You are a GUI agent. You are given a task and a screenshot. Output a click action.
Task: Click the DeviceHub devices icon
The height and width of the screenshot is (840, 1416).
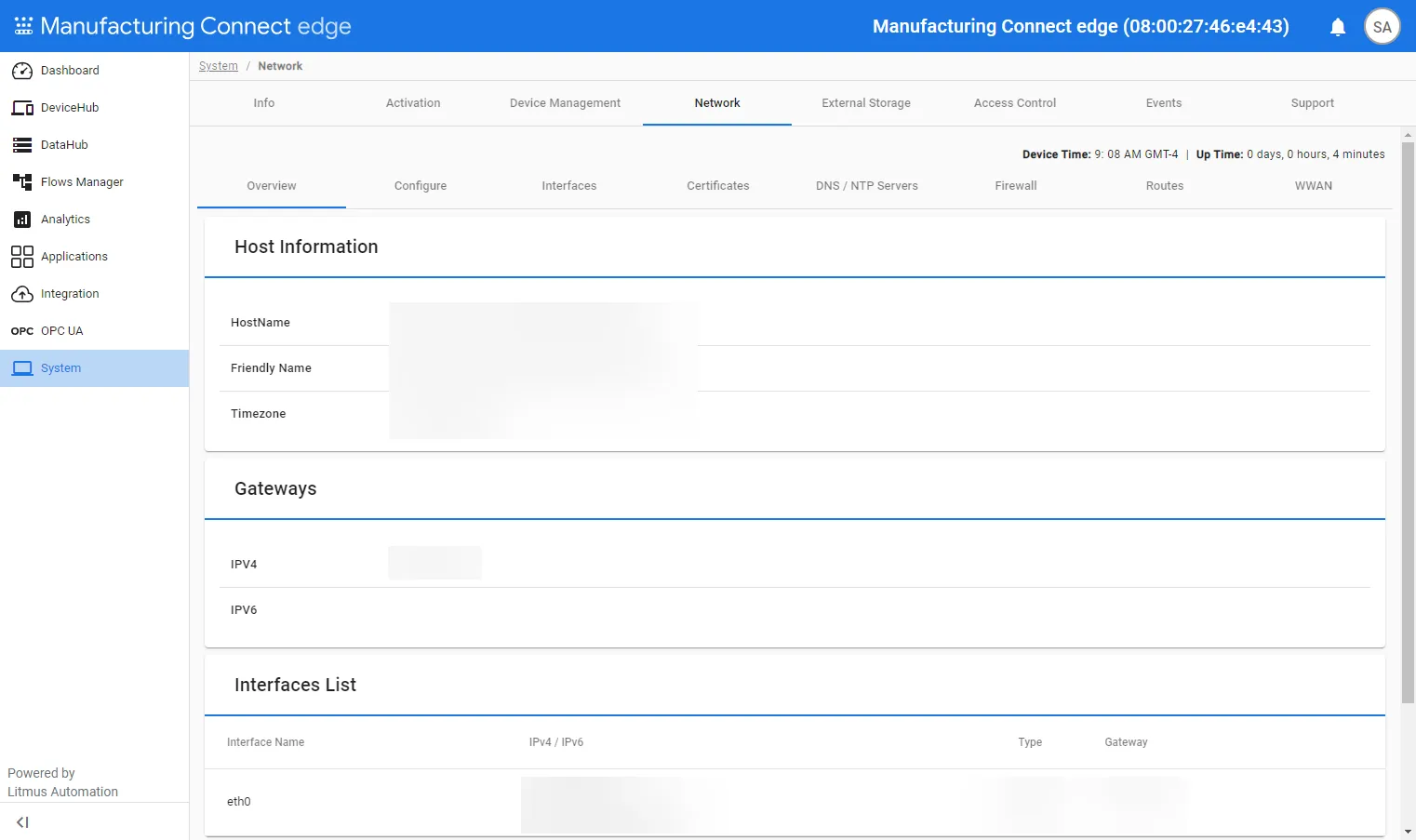[22, 108]
